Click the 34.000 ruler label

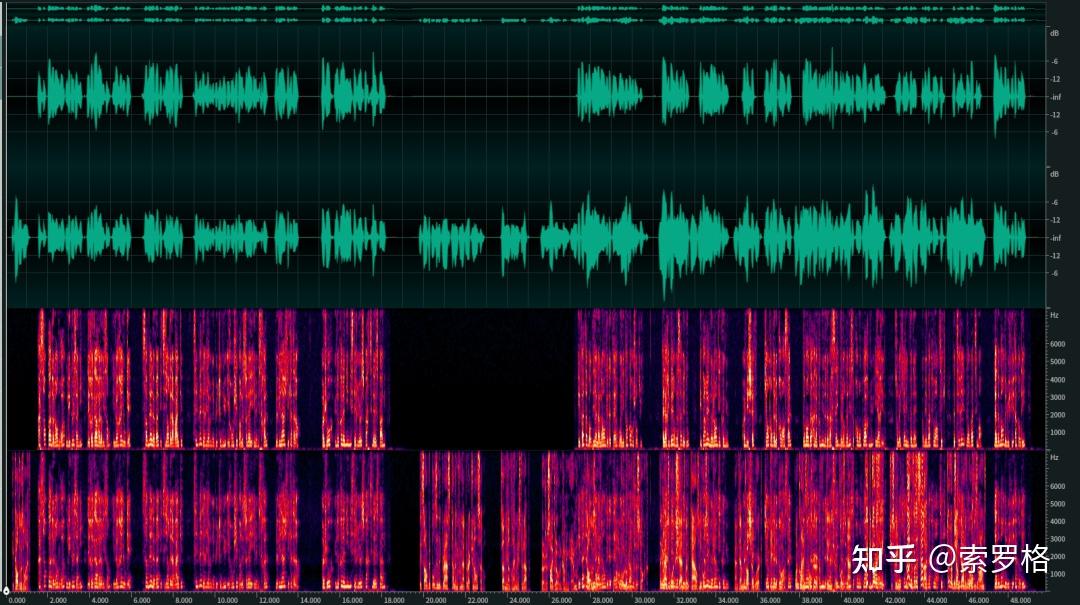[x=728, y=600]
